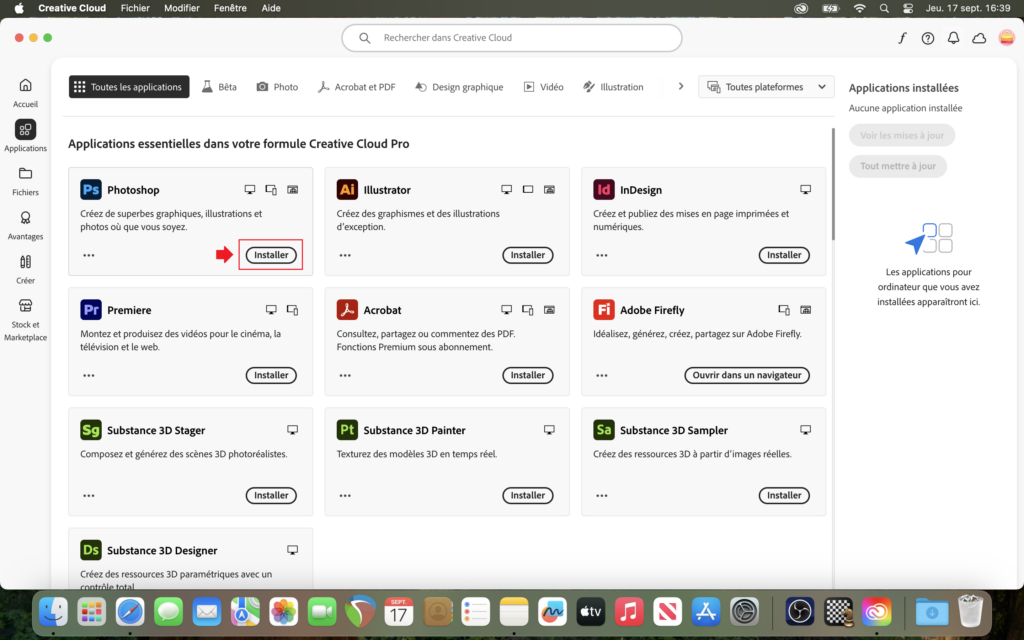Open the notifications bell

pos(953,38)
